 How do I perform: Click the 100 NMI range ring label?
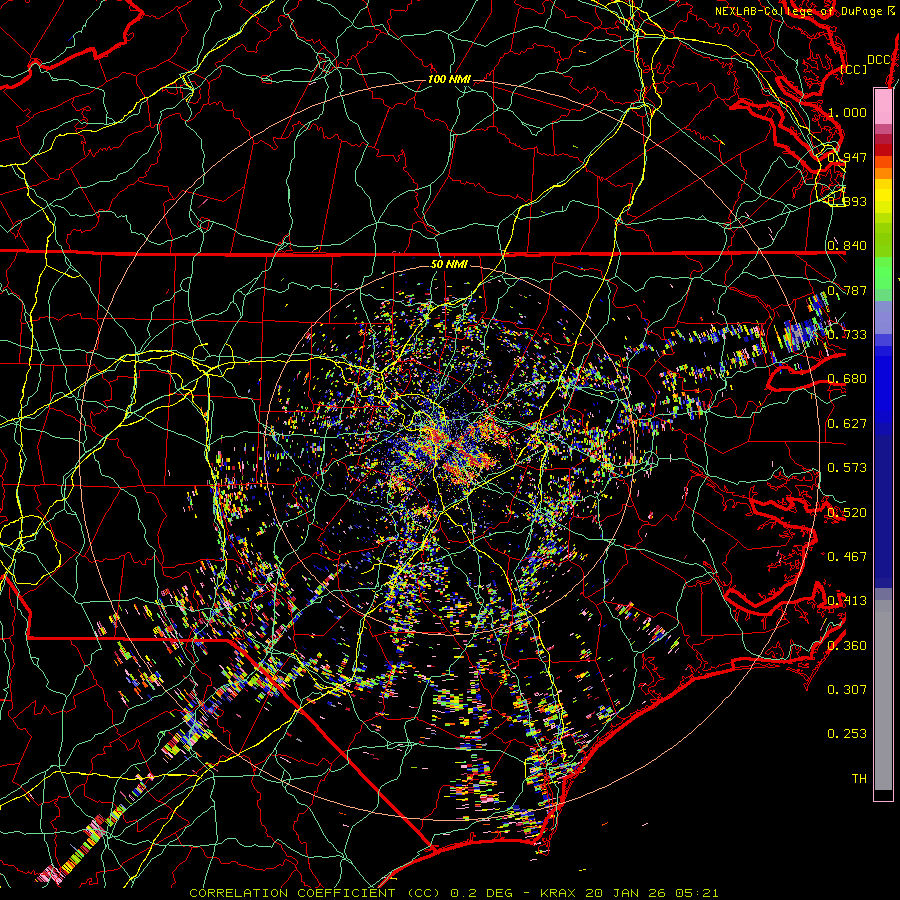pos(449,79)
